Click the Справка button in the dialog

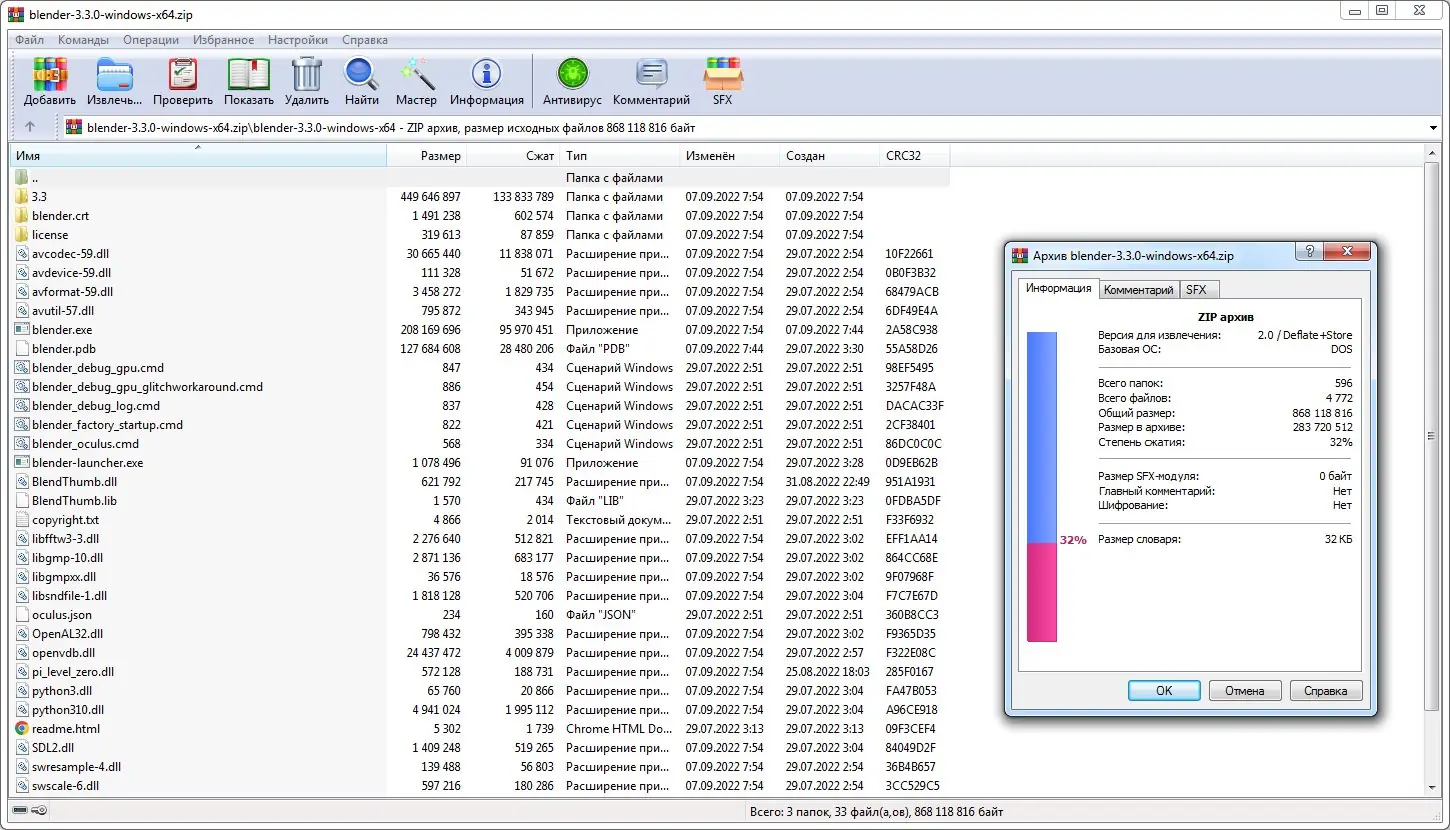1326,690
